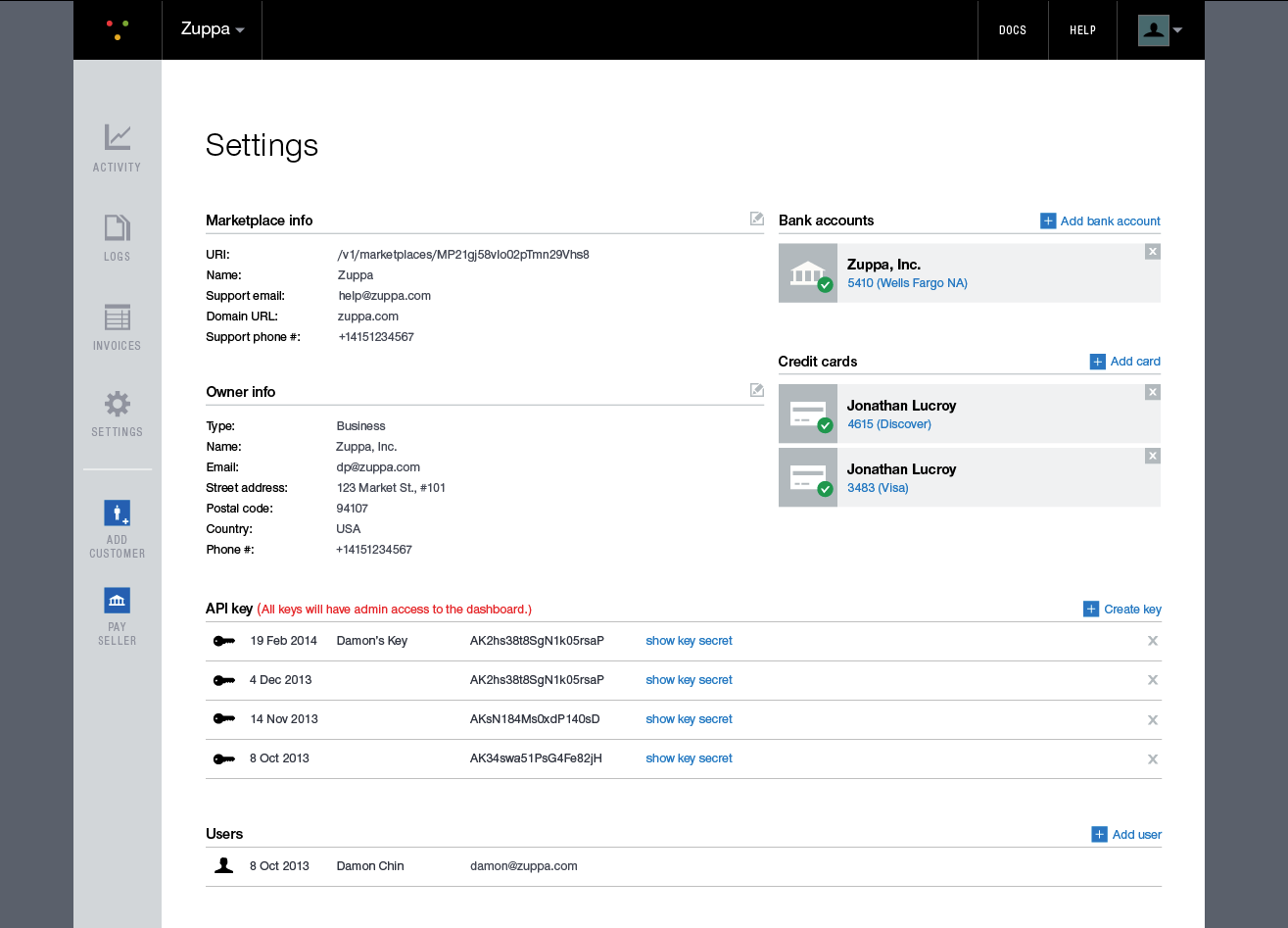Click key icon beside 14 Nov 2013
The width and height of the screenshot is (1288, 928).
[224, 719]
